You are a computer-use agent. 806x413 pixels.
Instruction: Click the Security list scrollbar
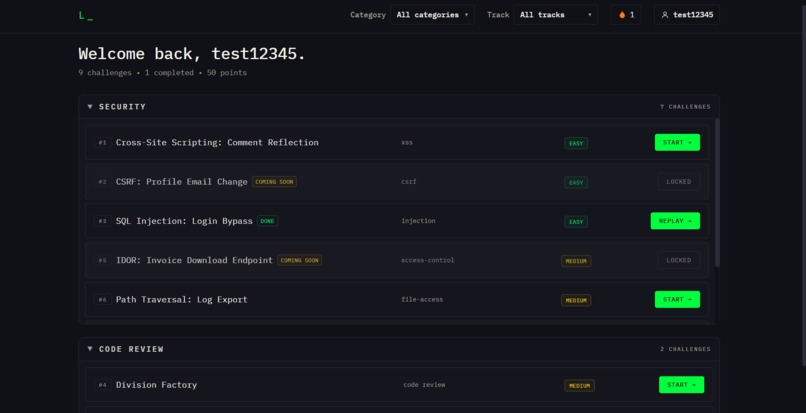tap(717, 193)
